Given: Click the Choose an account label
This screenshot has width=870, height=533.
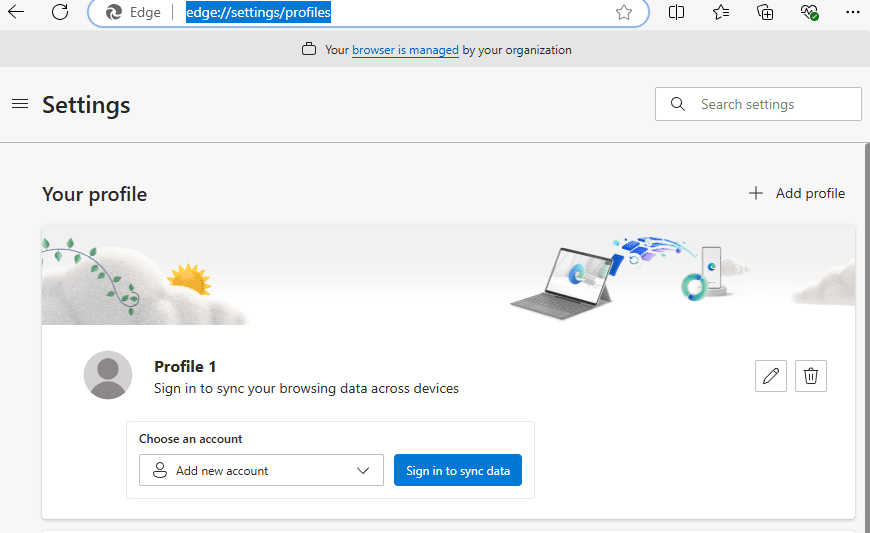Looking at the screenshot, I should pyautogui.click(x=190, y=439).
